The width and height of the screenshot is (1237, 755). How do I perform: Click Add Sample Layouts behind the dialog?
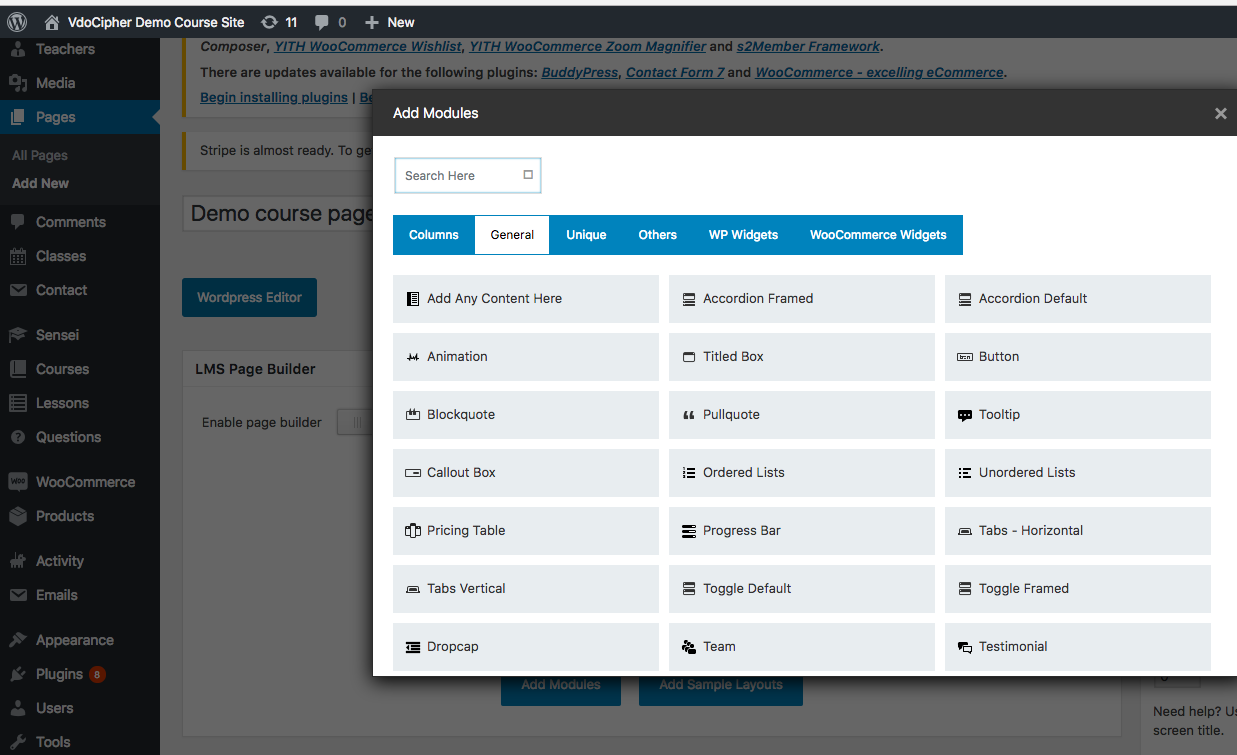pyautogui.click(x=721, y=690)
